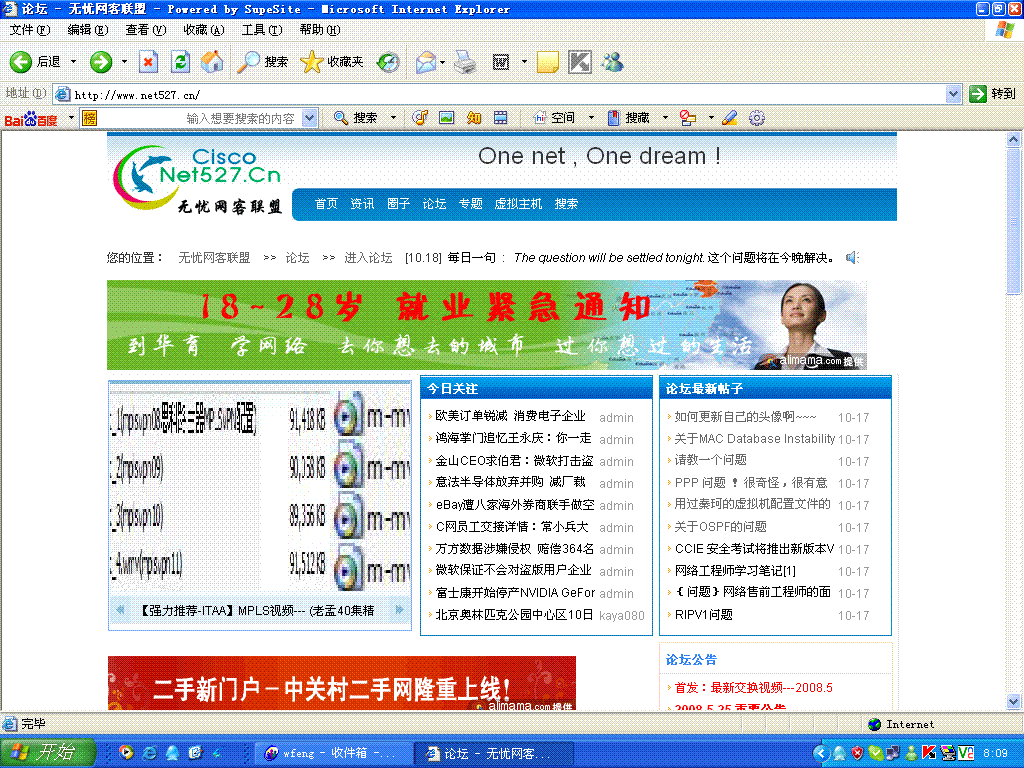Screen dimensions: 1024x768
Task: Open dropdown next to 空间 button
Action: click(591, 118)
